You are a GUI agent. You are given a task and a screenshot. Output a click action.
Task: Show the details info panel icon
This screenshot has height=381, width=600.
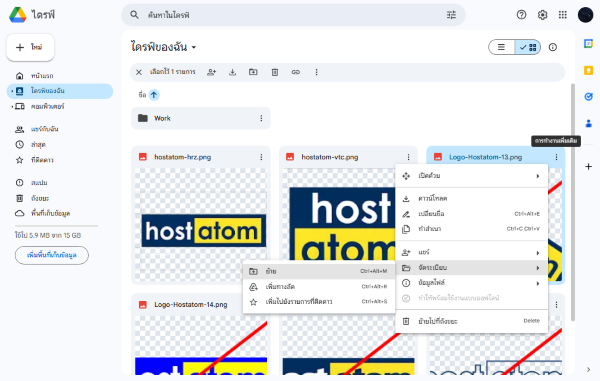point(553,47)
